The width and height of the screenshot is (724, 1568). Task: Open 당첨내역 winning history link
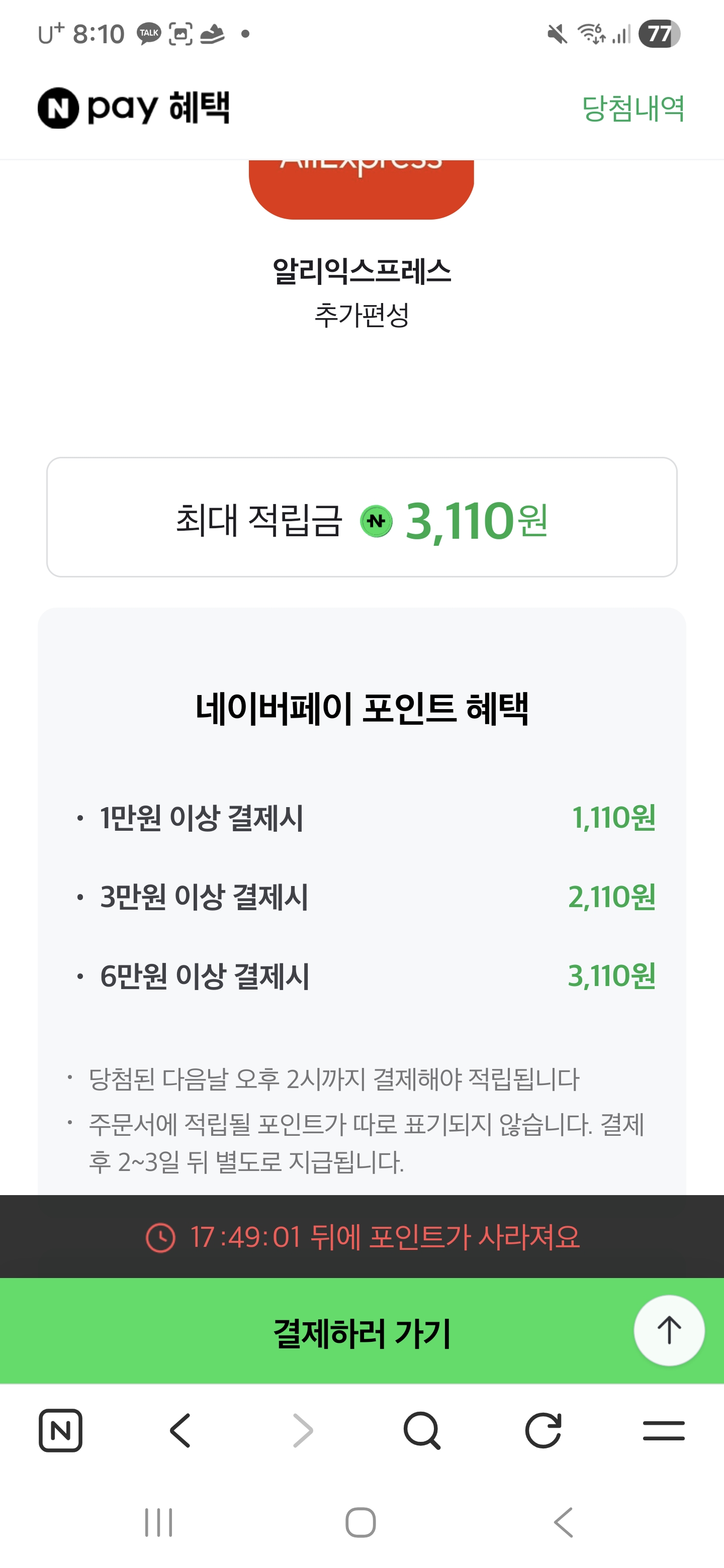point(632,109)
